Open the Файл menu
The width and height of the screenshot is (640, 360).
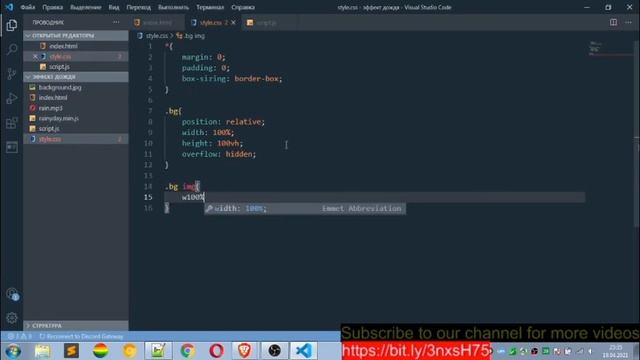pos(27,7)
